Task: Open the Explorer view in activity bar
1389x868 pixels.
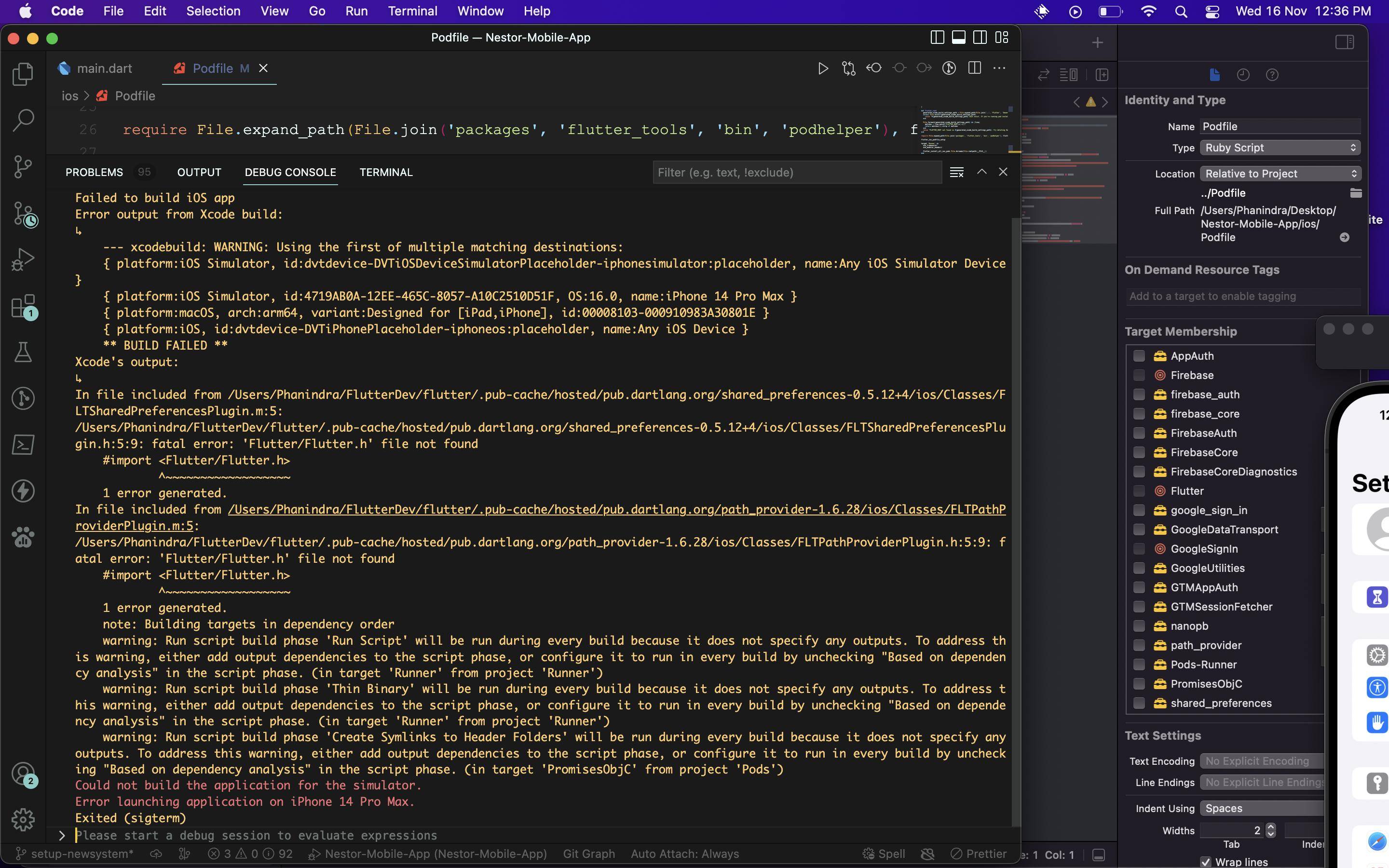Action: (x=23, y=73)
